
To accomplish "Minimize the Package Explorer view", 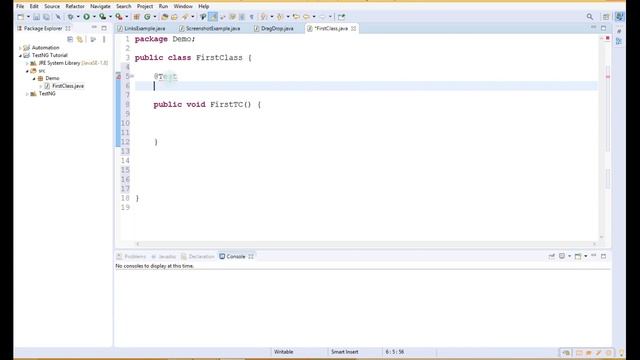I will click(94, 28).
